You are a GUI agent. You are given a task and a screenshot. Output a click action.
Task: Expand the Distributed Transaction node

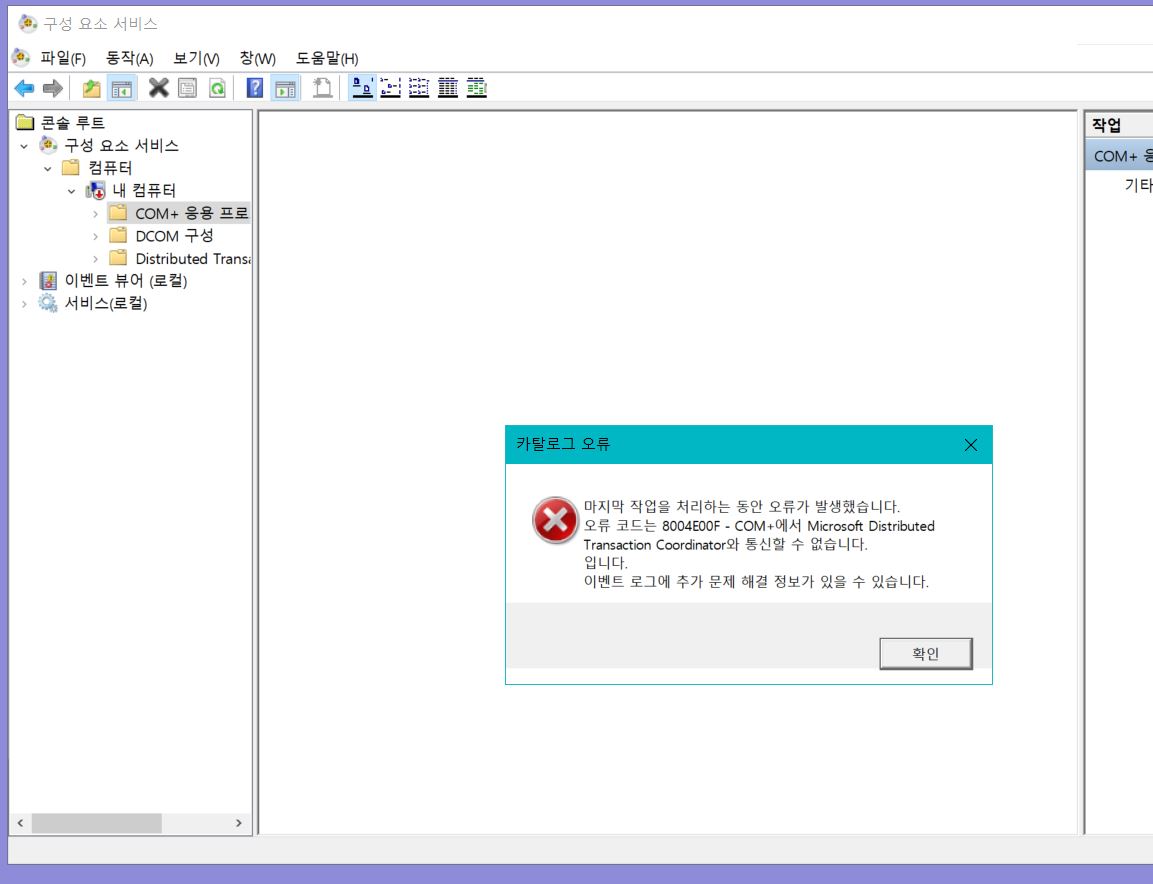tap(96, 260)
